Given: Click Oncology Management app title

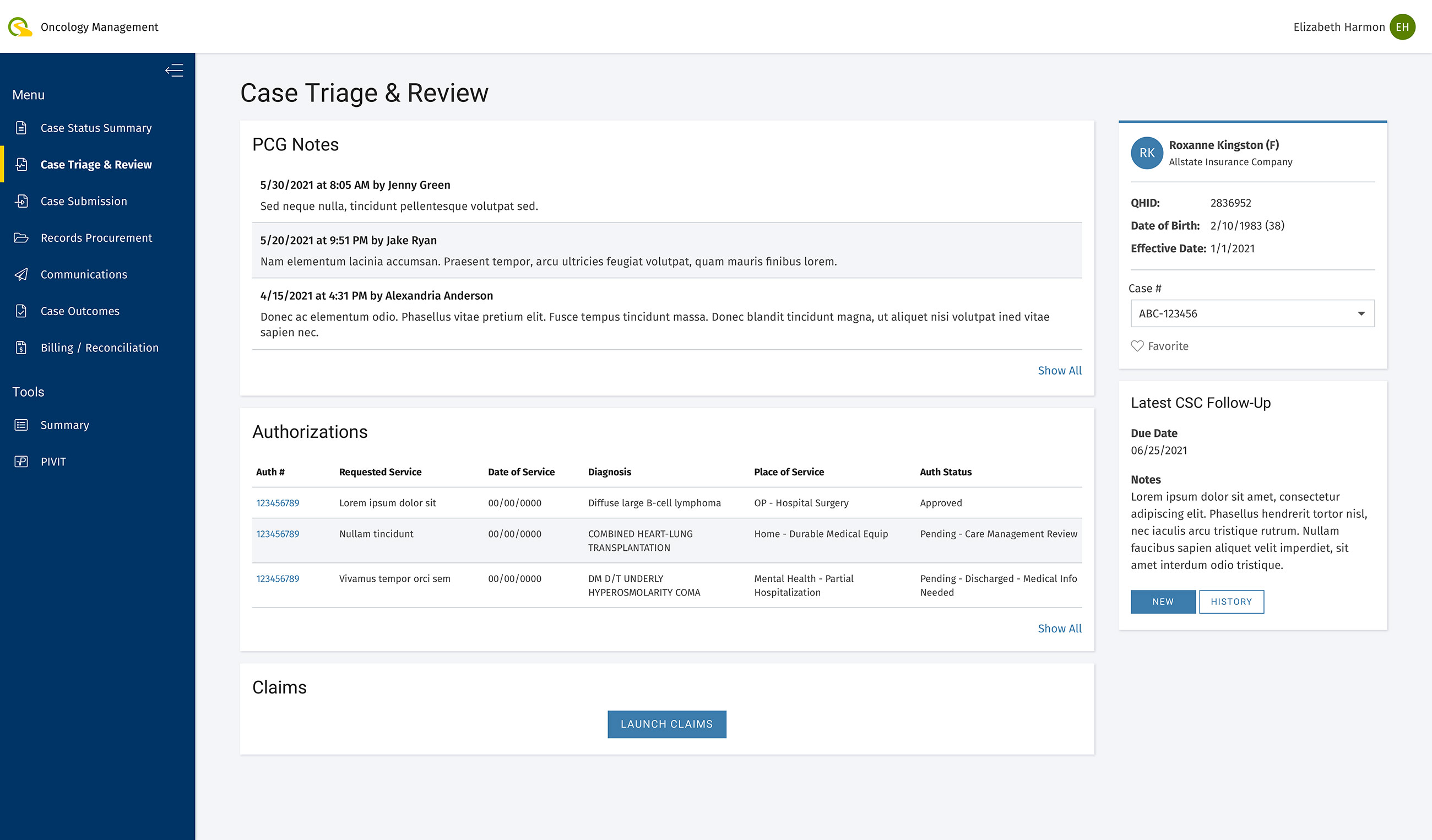Looking at the screenshot, I should tap(100, 26).
